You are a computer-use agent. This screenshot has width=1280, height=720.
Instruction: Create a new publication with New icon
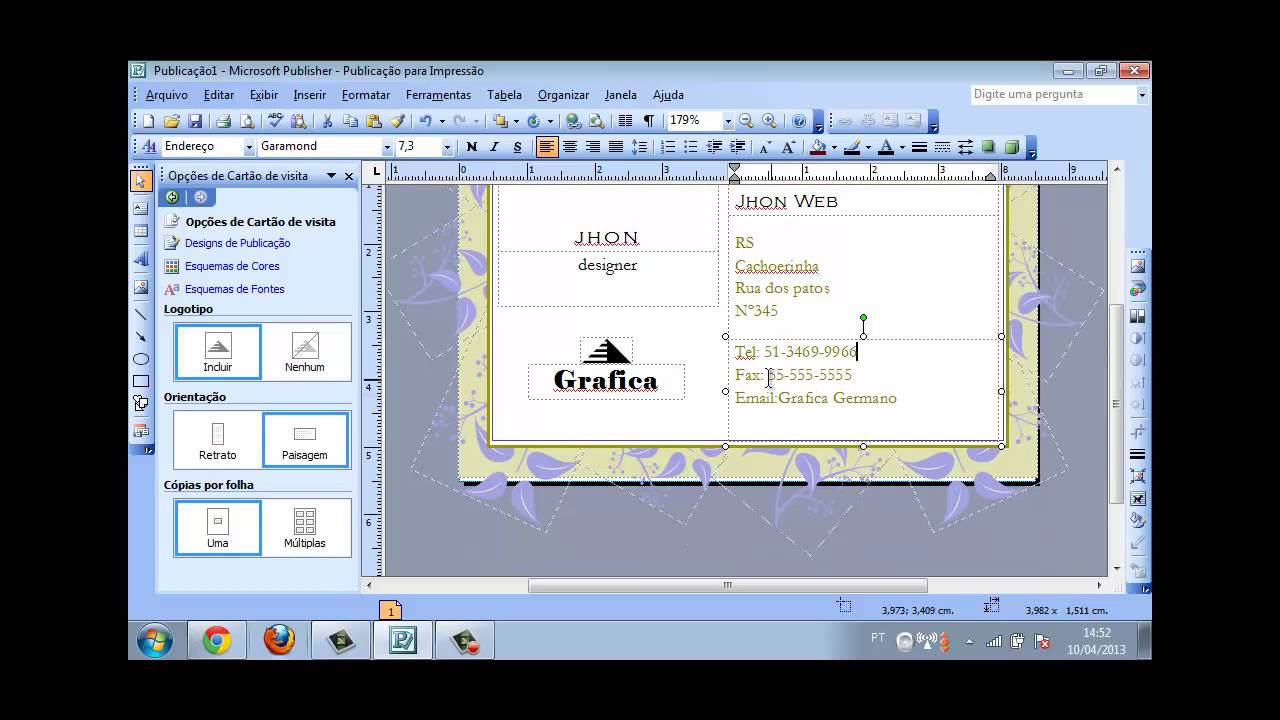[148, 121]
